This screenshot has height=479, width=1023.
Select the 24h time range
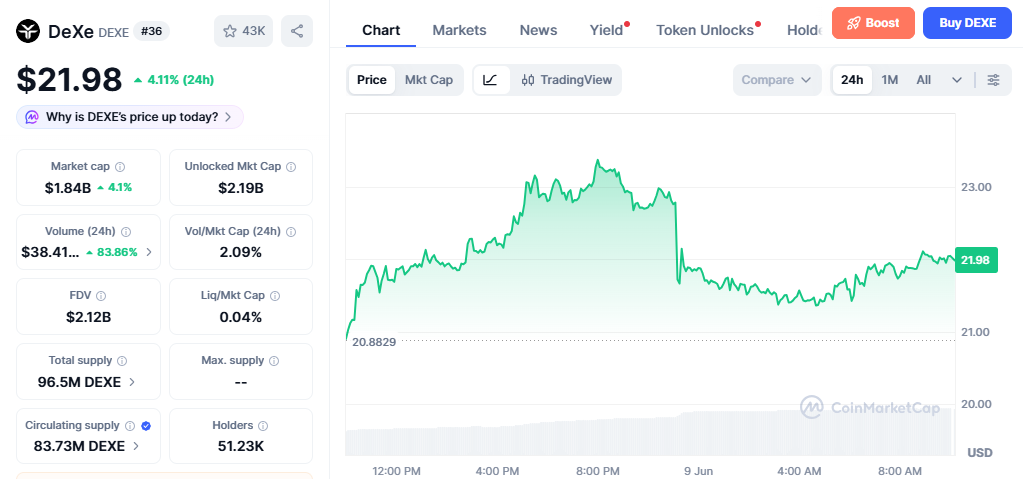[852, 80]
